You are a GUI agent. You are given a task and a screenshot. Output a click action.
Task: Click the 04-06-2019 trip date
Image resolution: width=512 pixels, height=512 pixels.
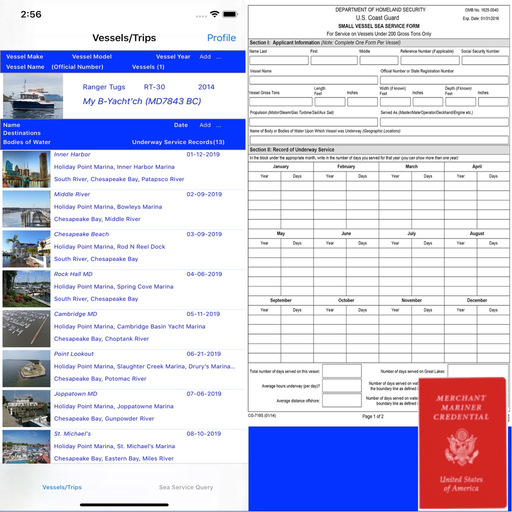click(204, 274)
